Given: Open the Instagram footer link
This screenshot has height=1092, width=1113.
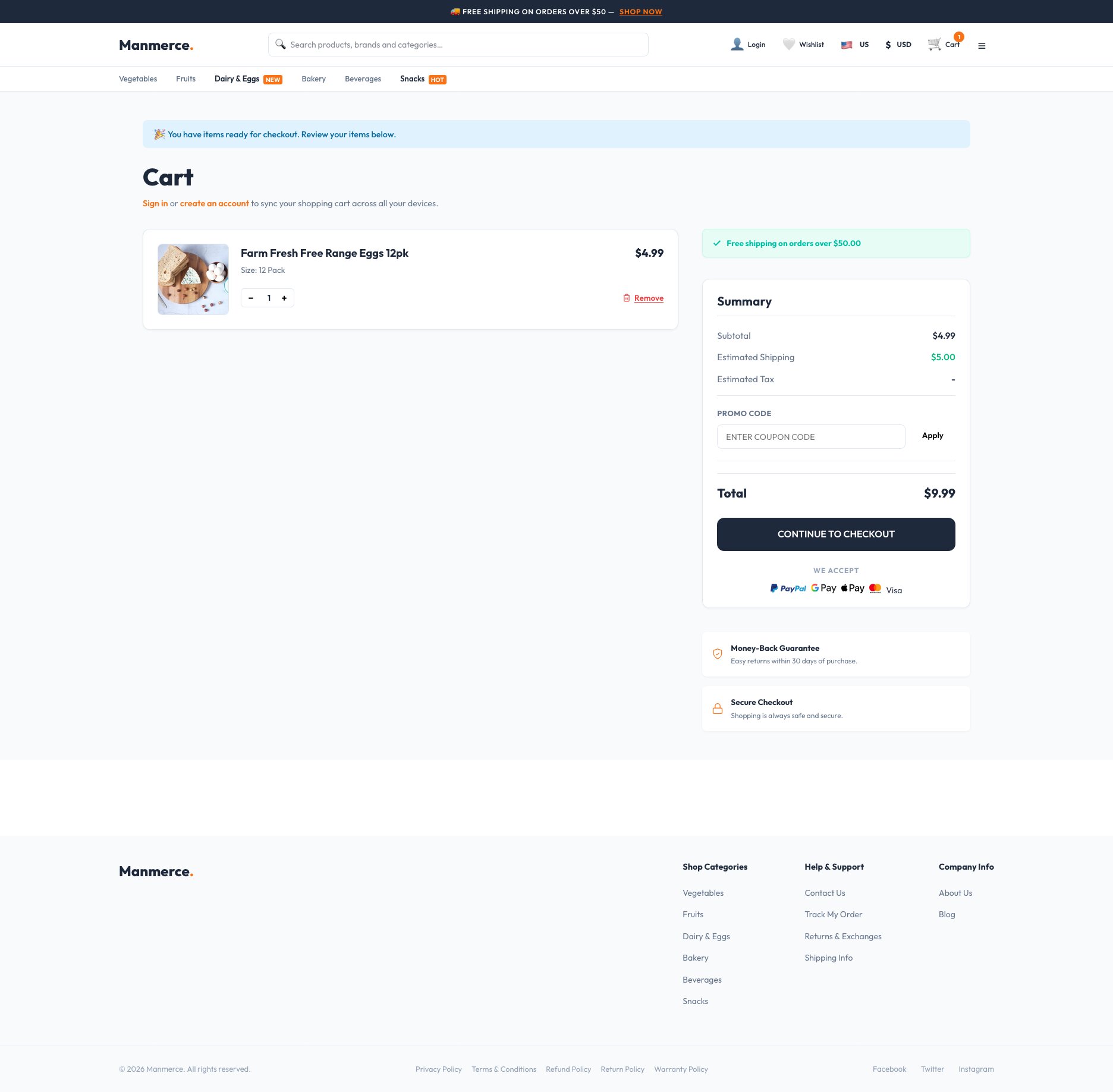Looking at the screenshot, I should [976, 1069].
